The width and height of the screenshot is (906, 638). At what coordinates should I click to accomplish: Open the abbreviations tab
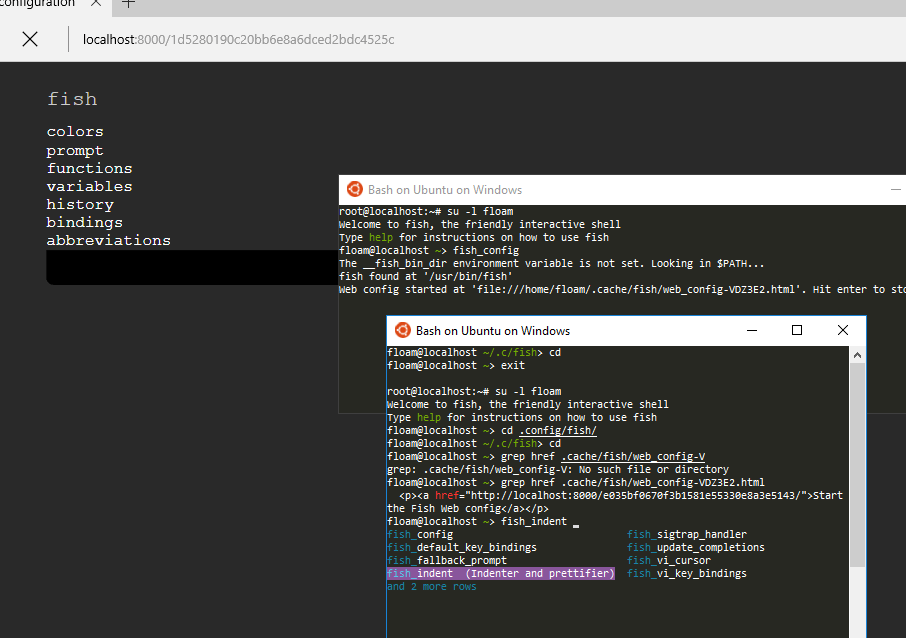point(109,240)
